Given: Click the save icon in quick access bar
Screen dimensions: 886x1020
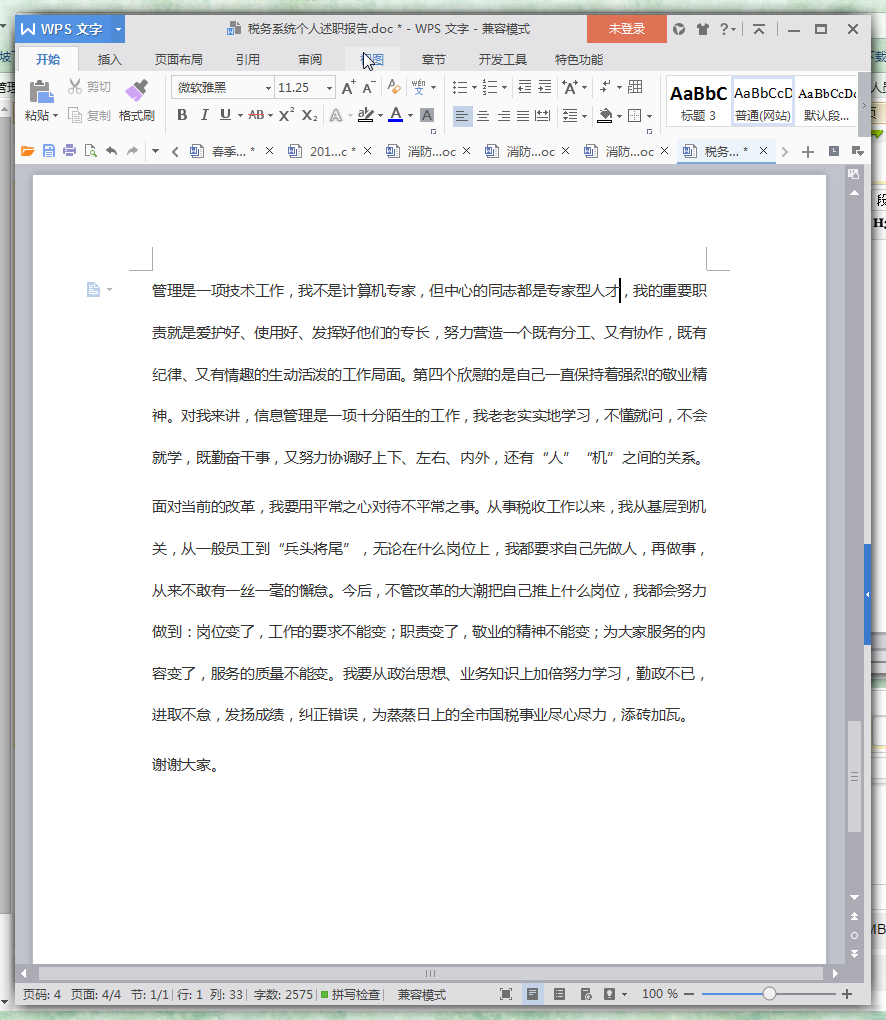Looking at the screenshot, I should click(48, 152).
